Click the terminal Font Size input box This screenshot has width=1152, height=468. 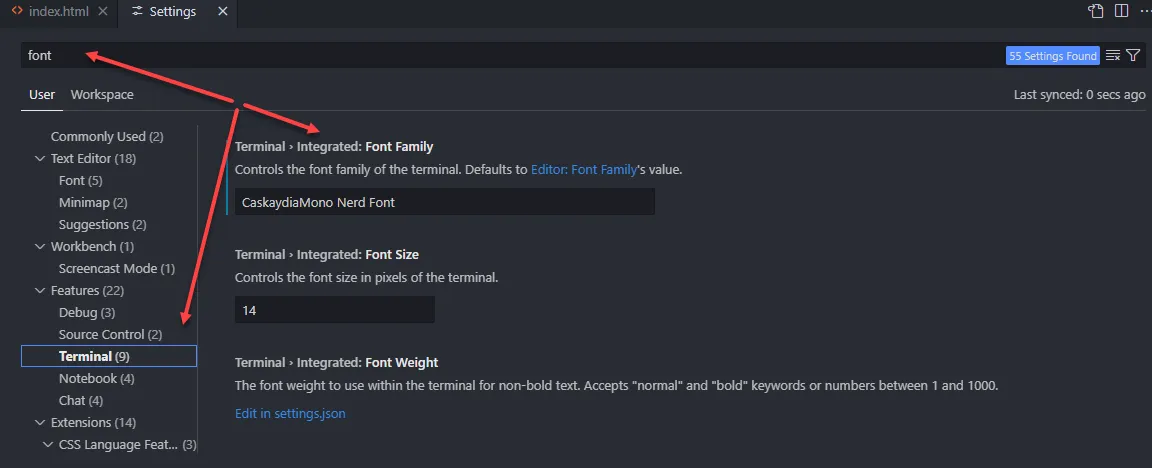click(334, 311)
